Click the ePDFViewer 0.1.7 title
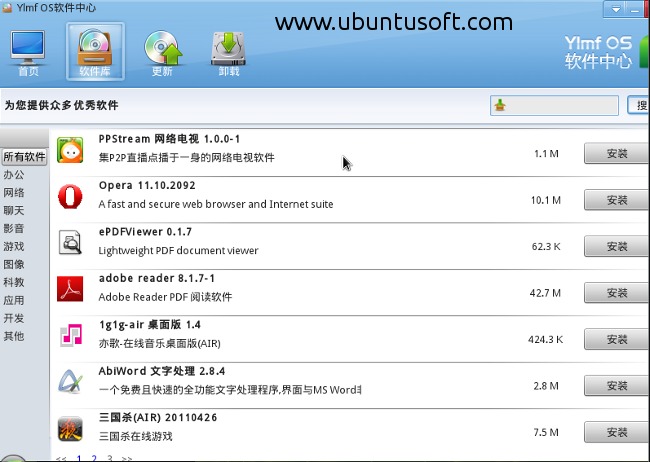The image size is (650, 462). tap(145, 232)
